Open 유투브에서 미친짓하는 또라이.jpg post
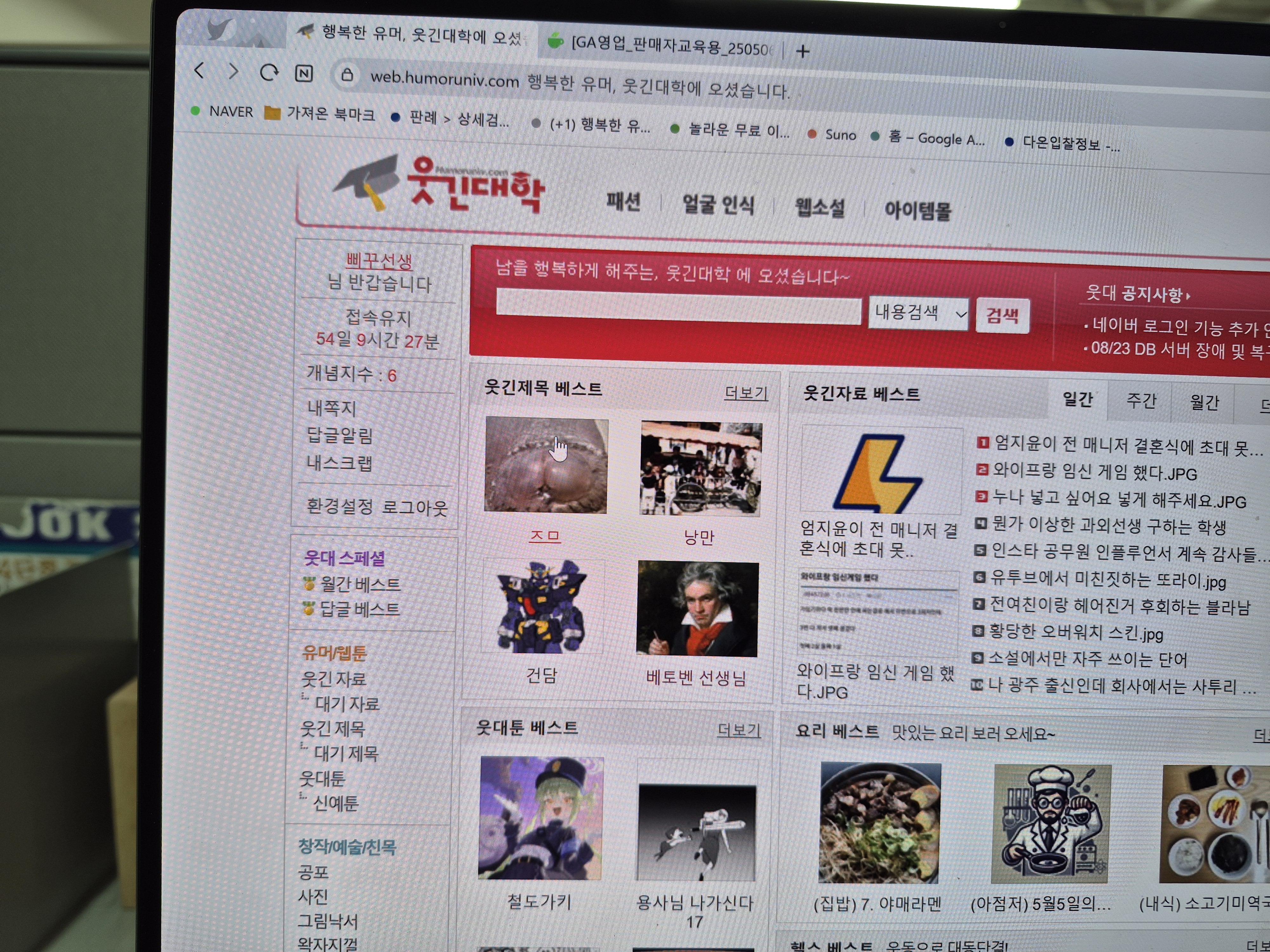Viewport: 1270px width, 952px height. tap(1109, 579)
